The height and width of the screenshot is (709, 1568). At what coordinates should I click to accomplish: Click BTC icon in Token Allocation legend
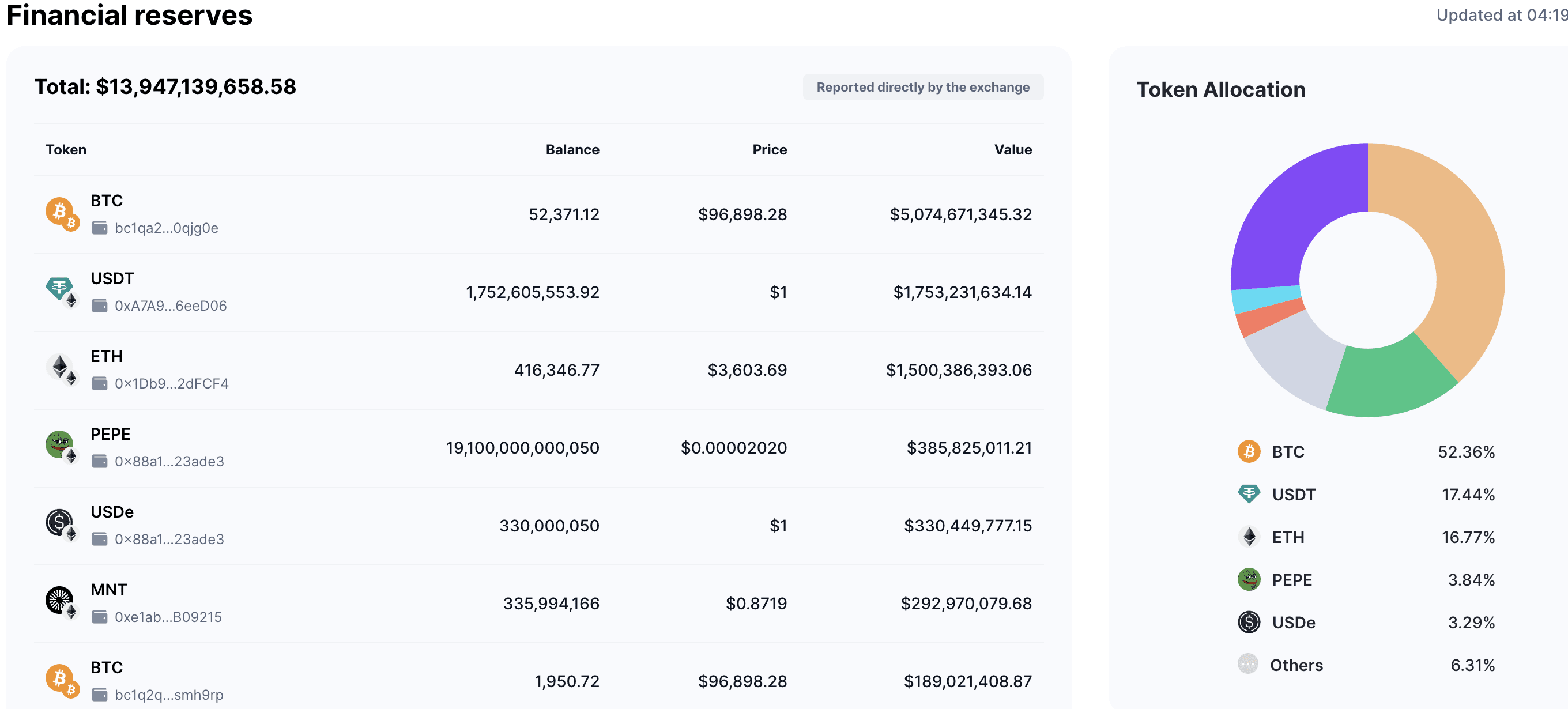click(1249, 451)
